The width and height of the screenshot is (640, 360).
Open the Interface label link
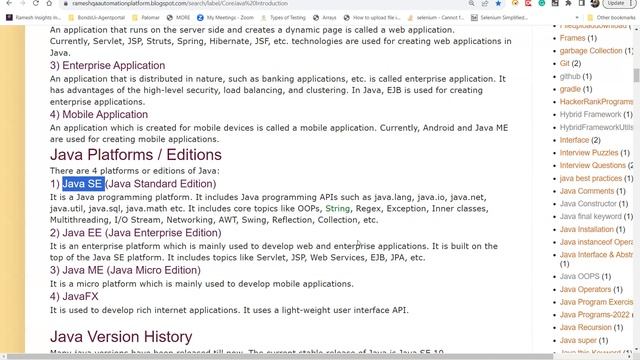click(x=574, y=140)
